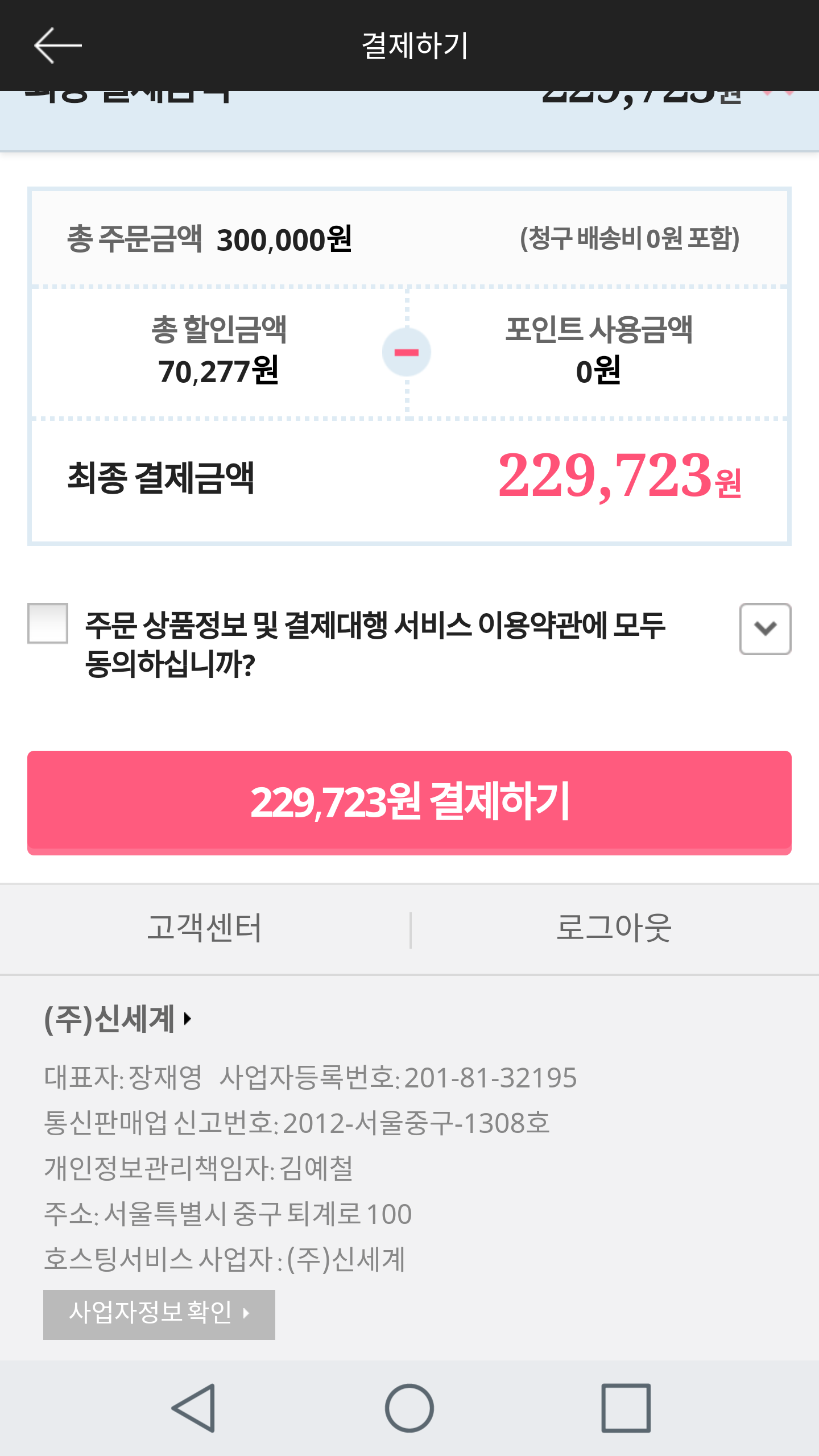Screen dimensions: 819x1456
Task: Select the 총 할인금액 70,277원 value
Action: [218, 371]
